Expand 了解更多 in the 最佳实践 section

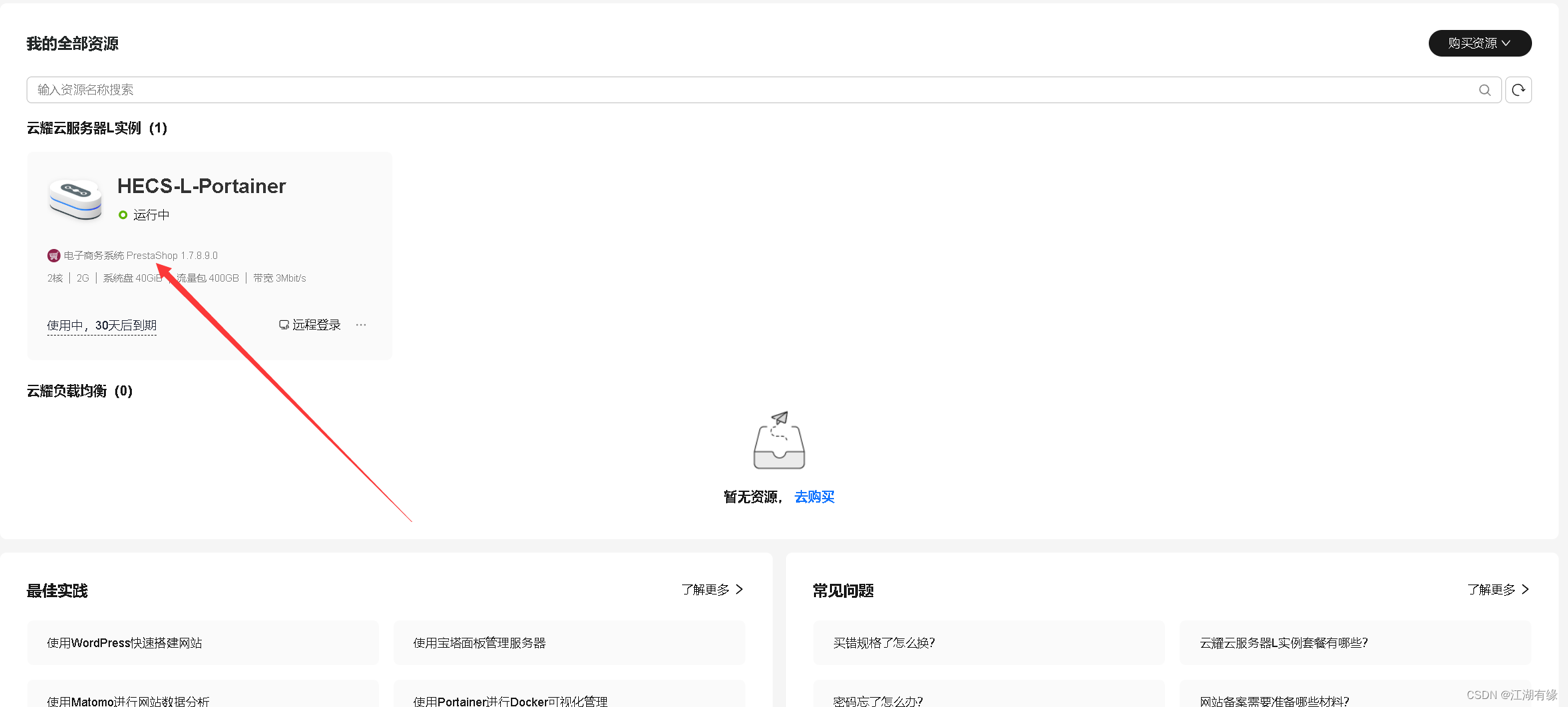711,590
